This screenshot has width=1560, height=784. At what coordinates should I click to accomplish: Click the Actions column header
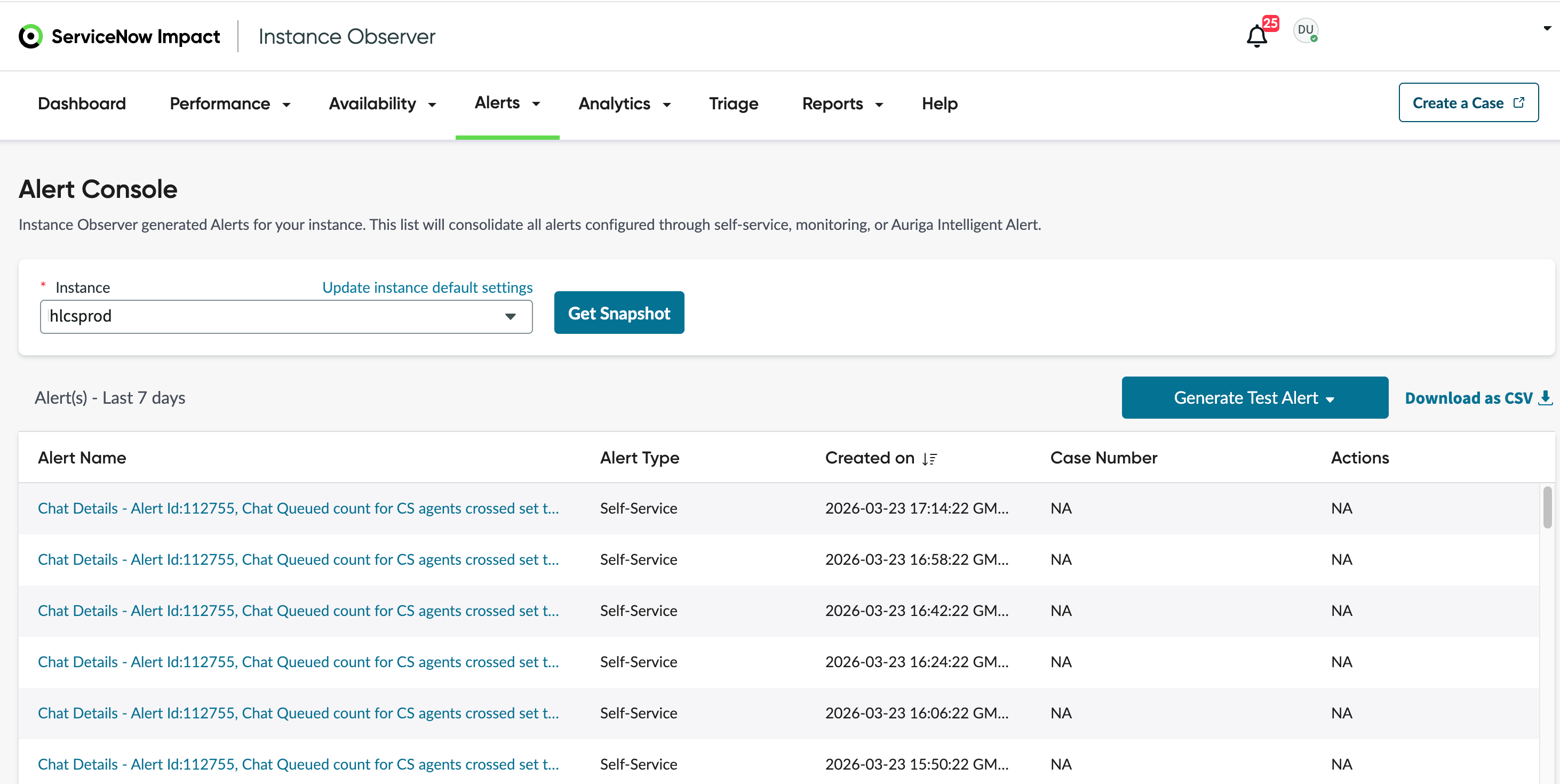coord(1359,458)
